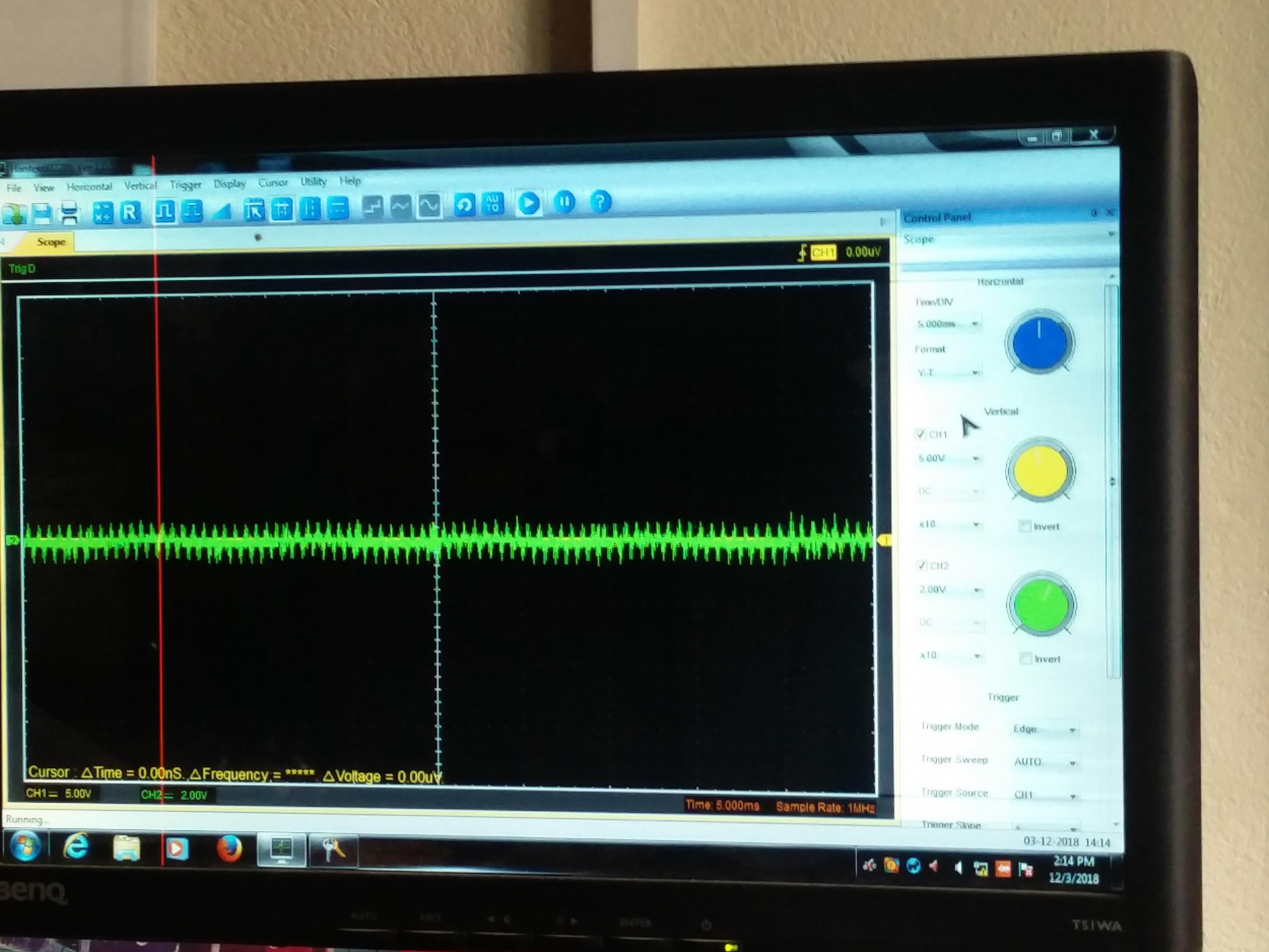
Task: Click the yellow CH1 vertical knob
Action: point(1040,471)
